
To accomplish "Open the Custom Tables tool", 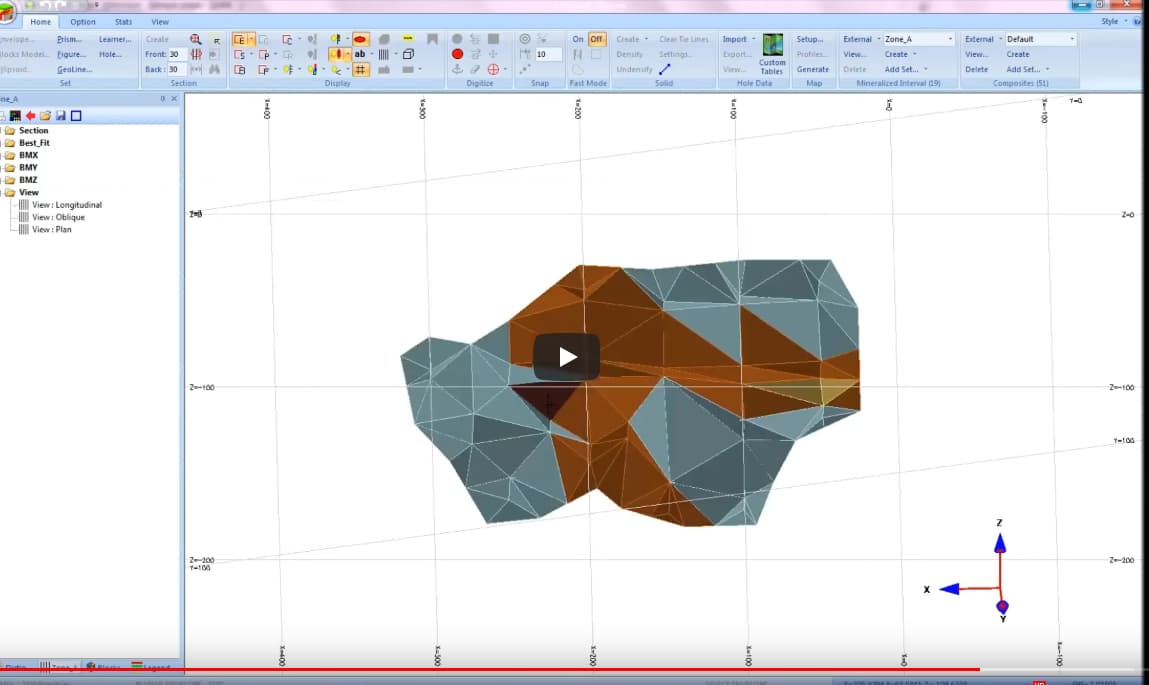I will click(x=772, y=53).
